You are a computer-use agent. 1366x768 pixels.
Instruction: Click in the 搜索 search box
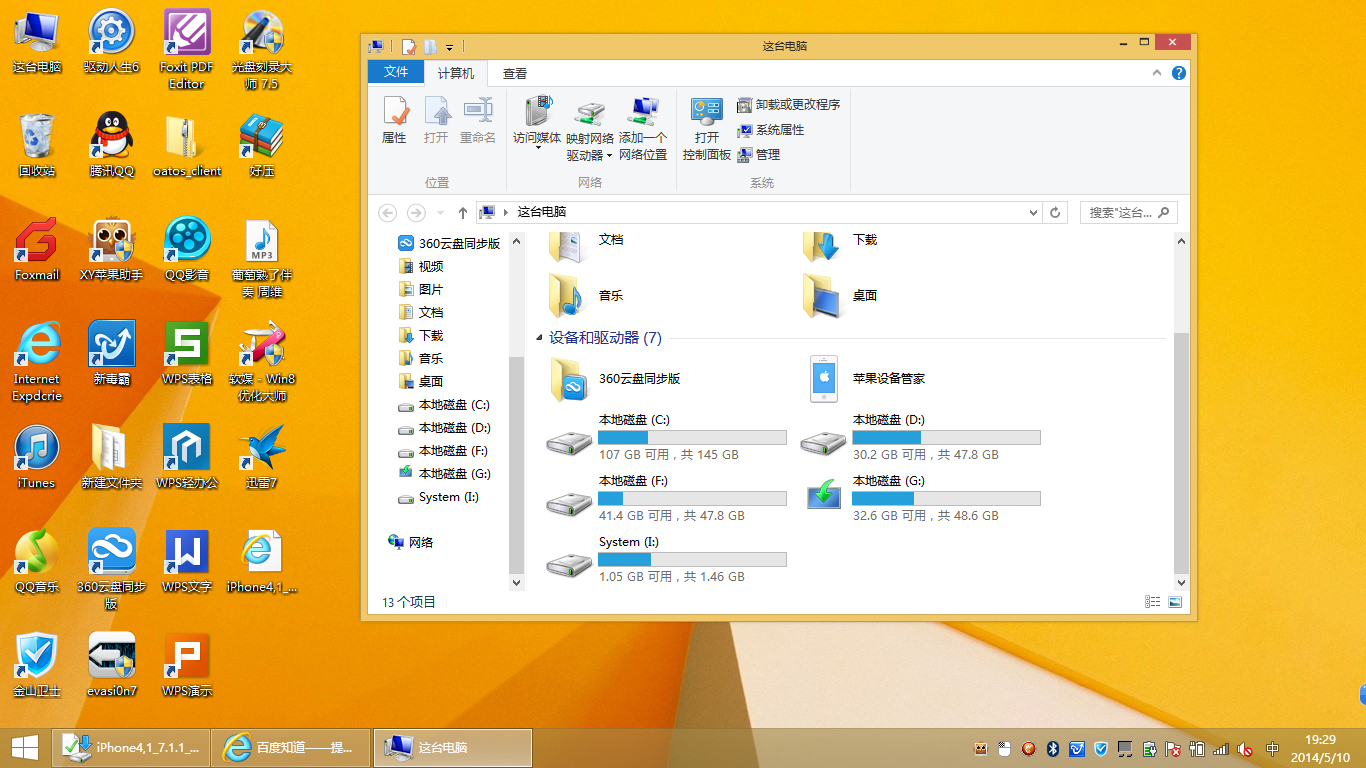[x=1128, y=213]
